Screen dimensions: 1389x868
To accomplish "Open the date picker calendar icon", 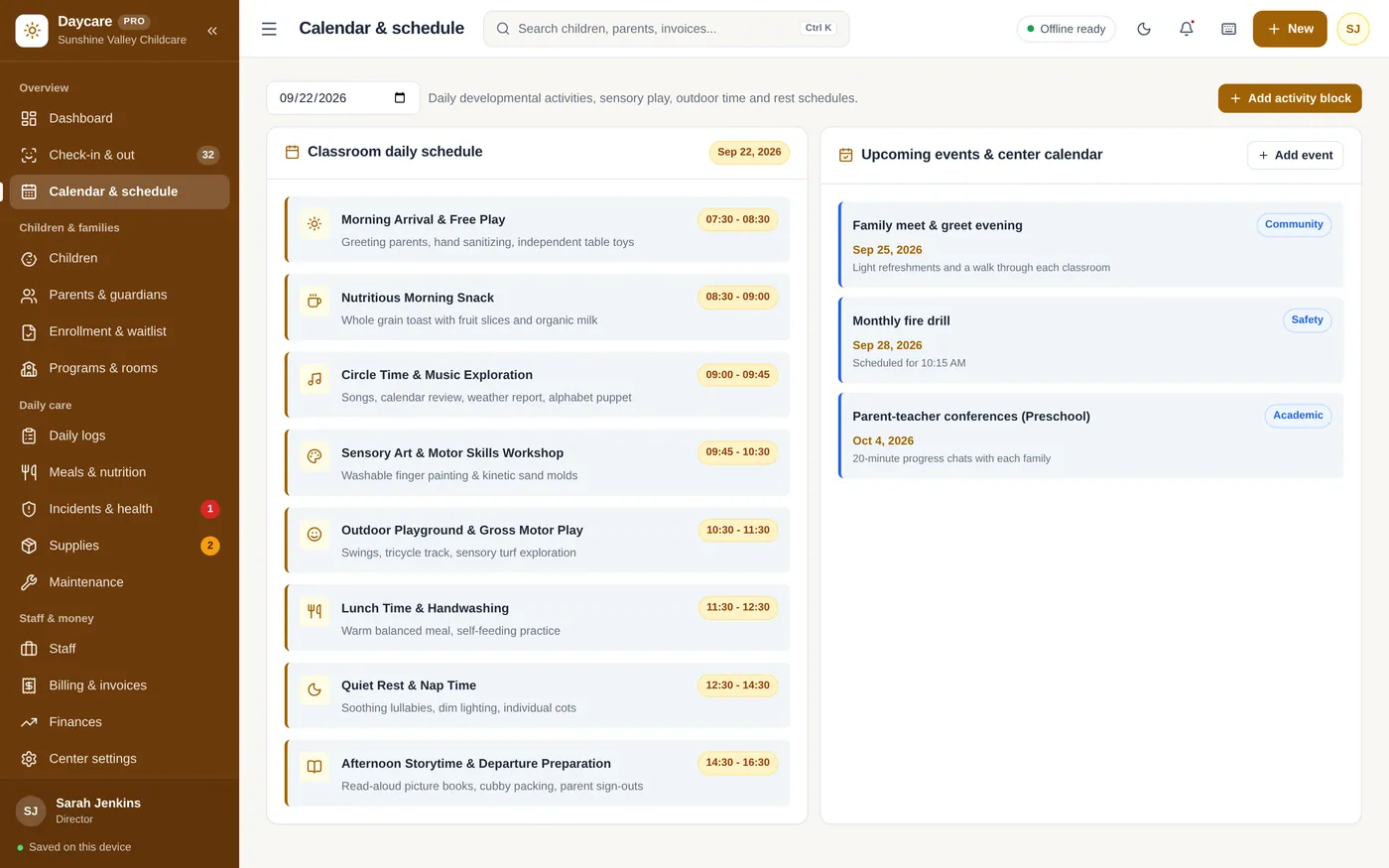I will pos(400,97).
